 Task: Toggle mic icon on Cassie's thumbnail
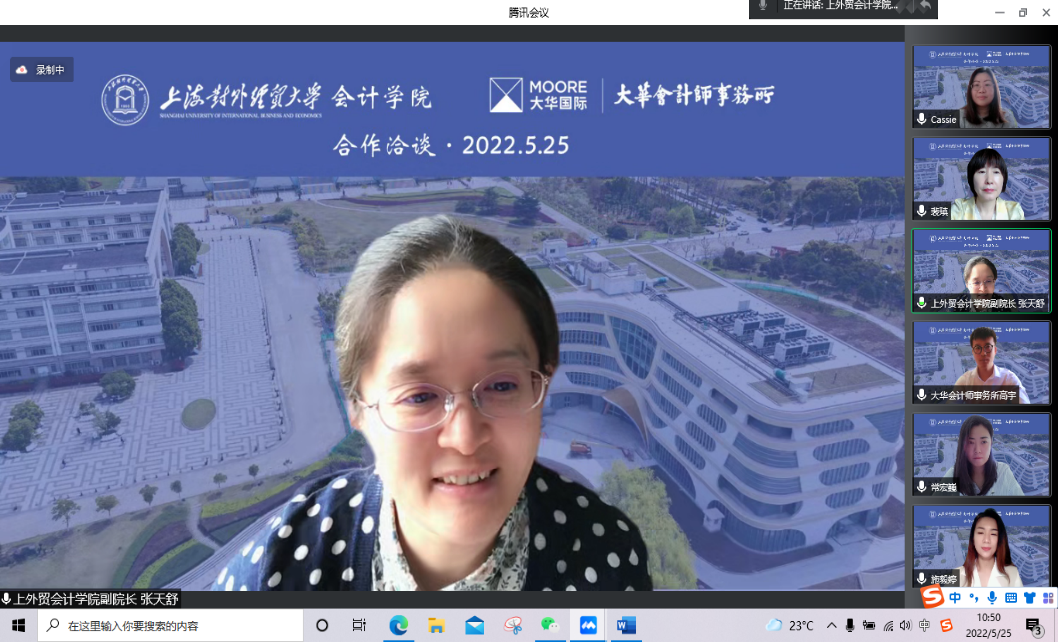(921, 119)
